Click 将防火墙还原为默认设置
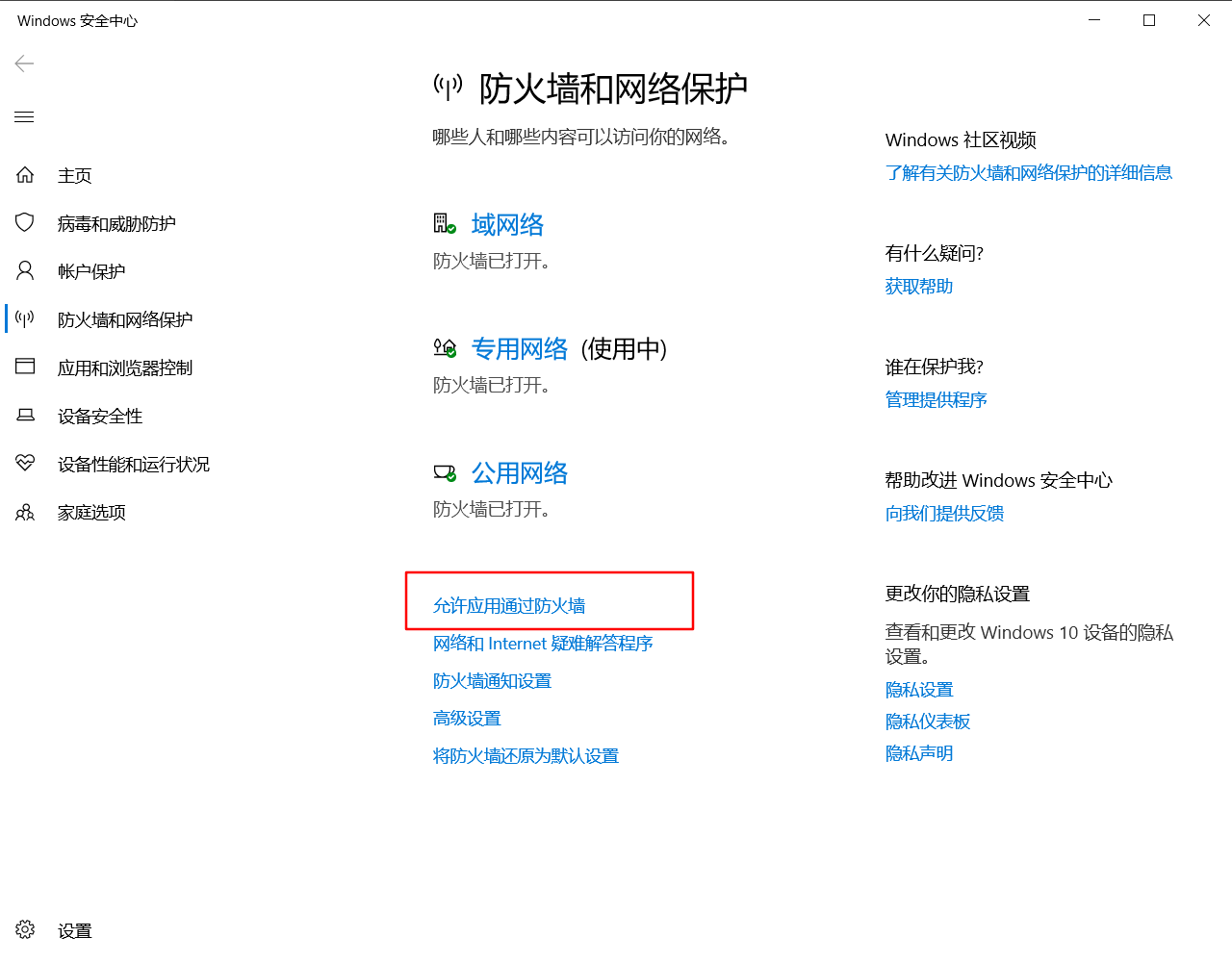The width and height of the screenshot is (1232, 963). (526, 755)
